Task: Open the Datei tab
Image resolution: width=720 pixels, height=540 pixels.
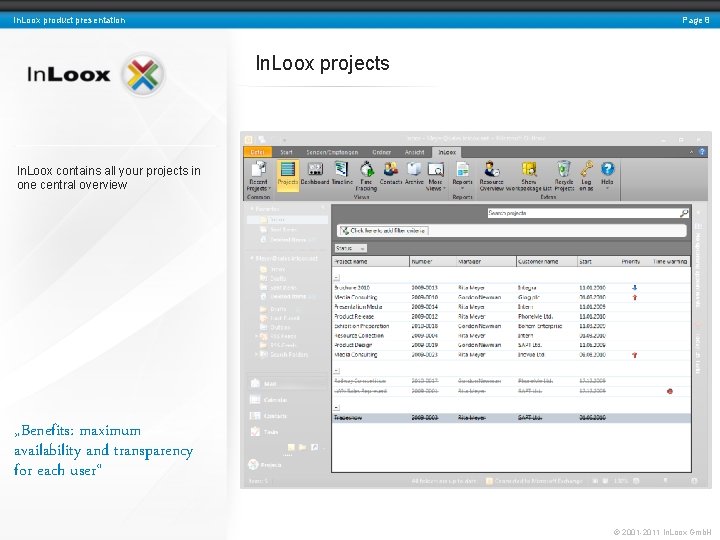Action: 257,152
